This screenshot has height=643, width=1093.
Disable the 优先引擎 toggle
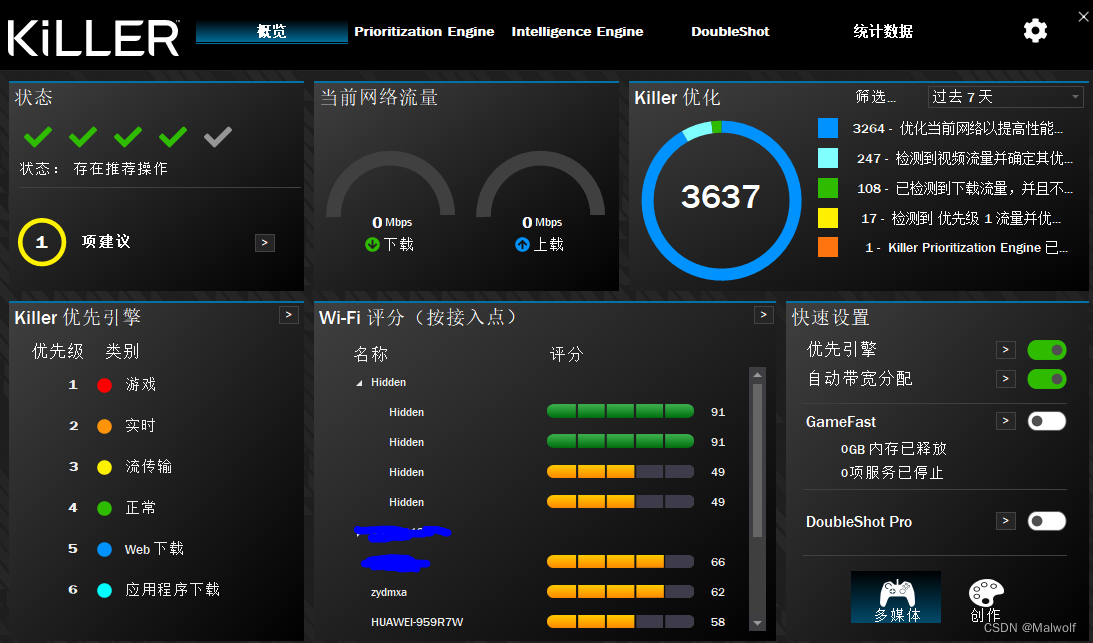(1046, 349)
